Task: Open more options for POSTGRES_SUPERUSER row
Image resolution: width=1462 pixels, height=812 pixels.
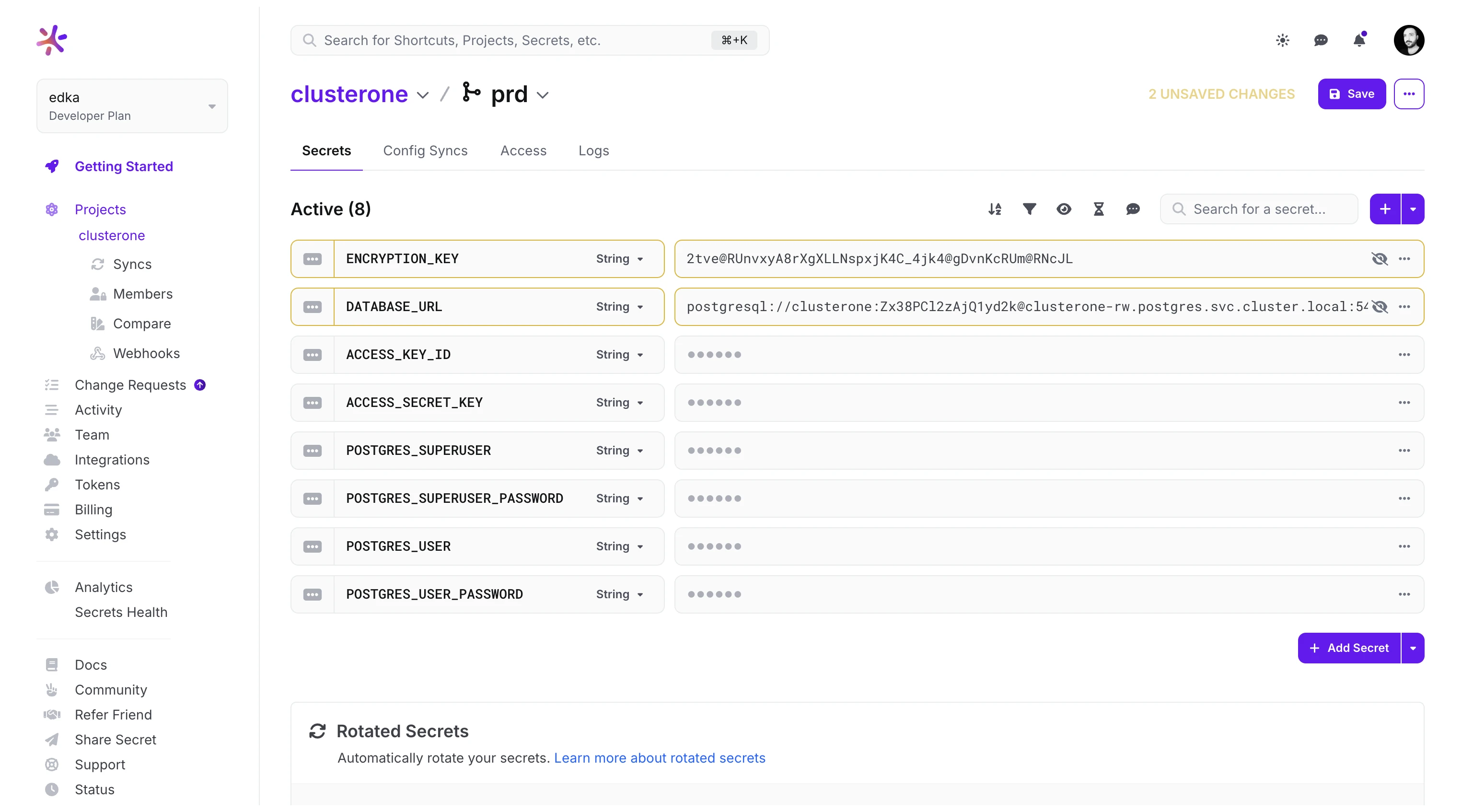Action: [1404, 451]
